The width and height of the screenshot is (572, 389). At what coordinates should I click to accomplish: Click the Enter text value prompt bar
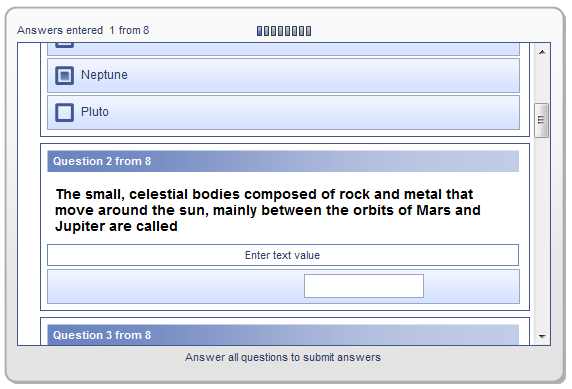(283, 255)
